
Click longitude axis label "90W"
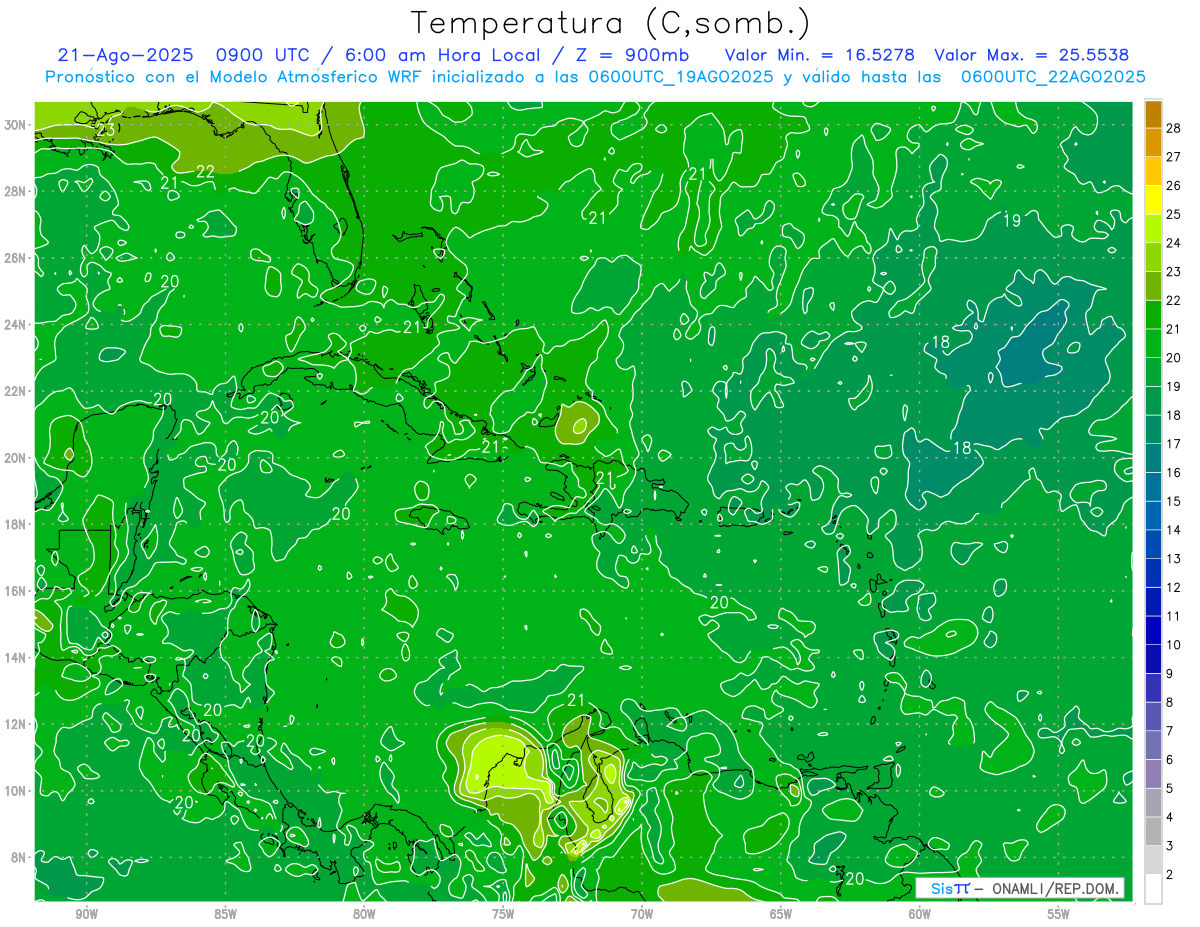tap(86, 914)
